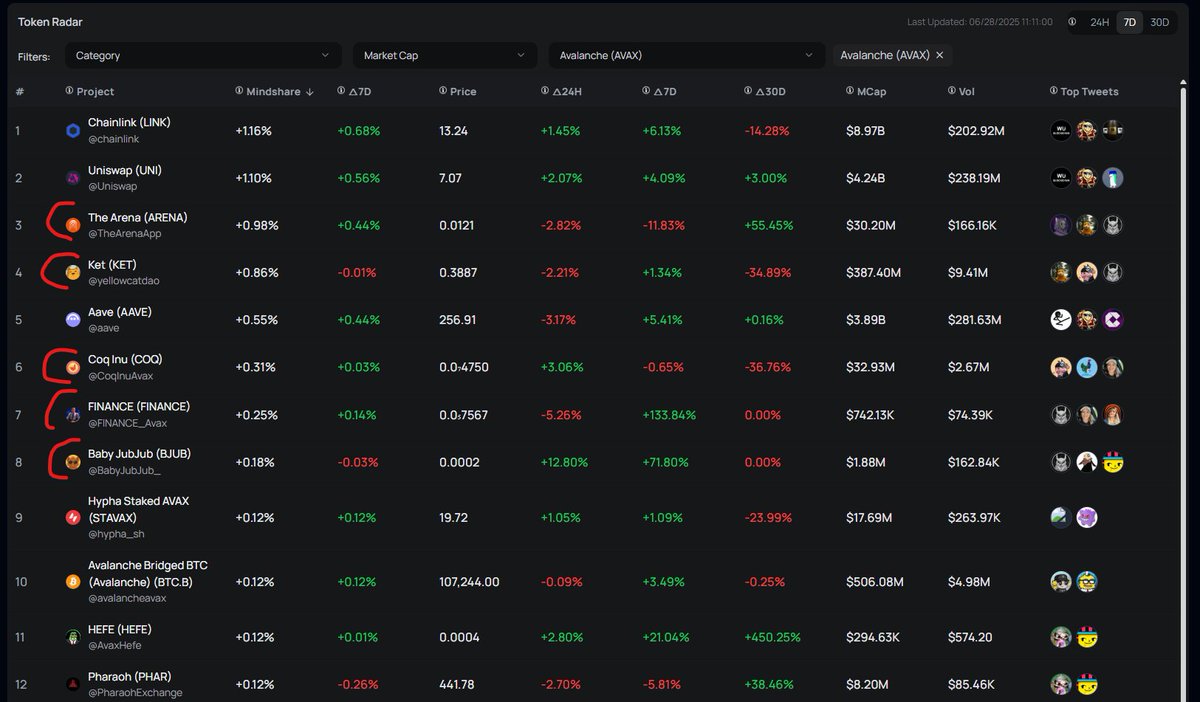Image resolution: width=1200 pixels, height=702 pixels.
Task: Click the +450.25% 30-day change value
Action: (772, 637)
